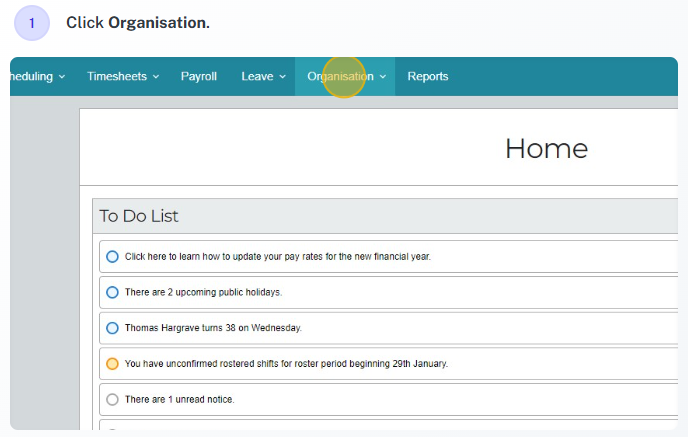The width and height of the screenshot is (688, 437).
Task: Expand the Scheduling dropdown chevron
Action: [x=62, y=77]
